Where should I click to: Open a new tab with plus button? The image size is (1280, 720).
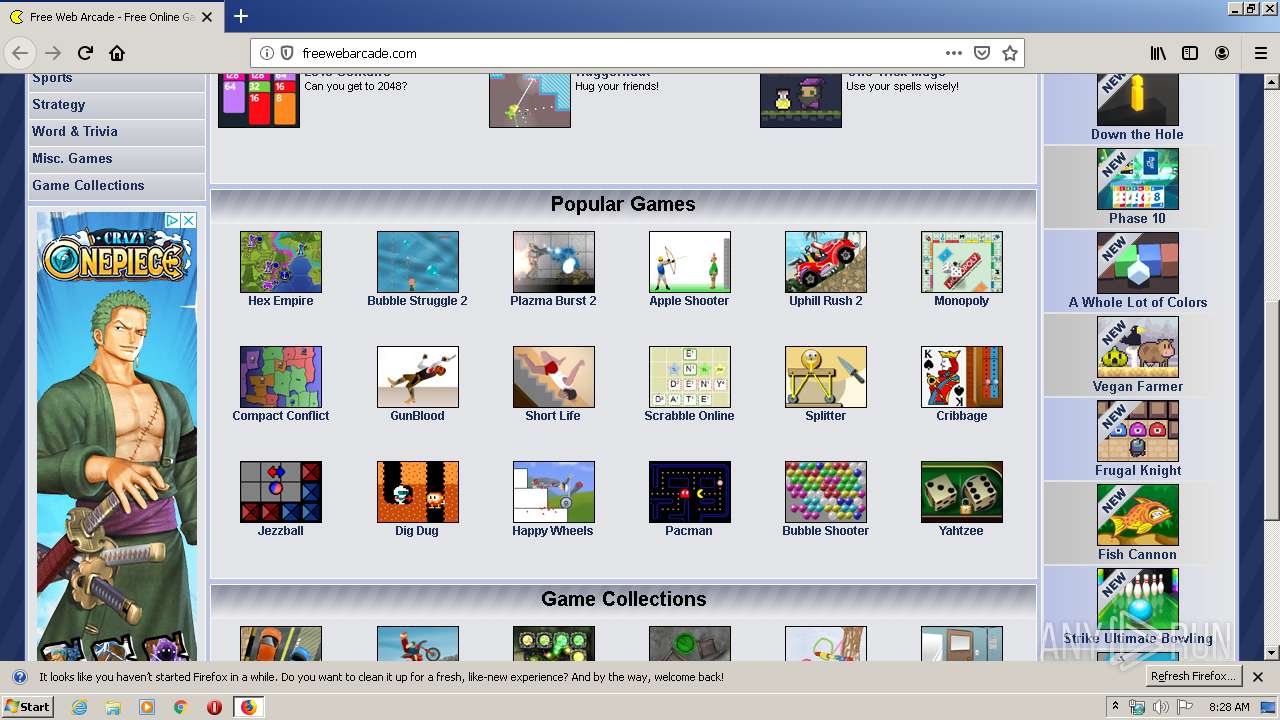[x=241, y=16]
